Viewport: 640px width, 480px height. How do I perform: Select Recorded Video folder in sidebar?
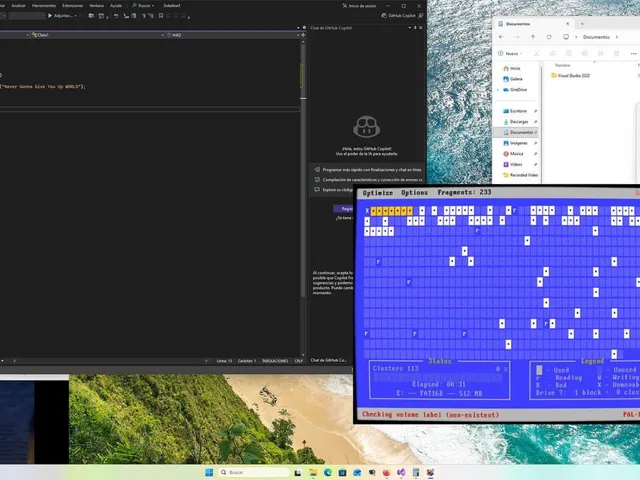(518, 175)
